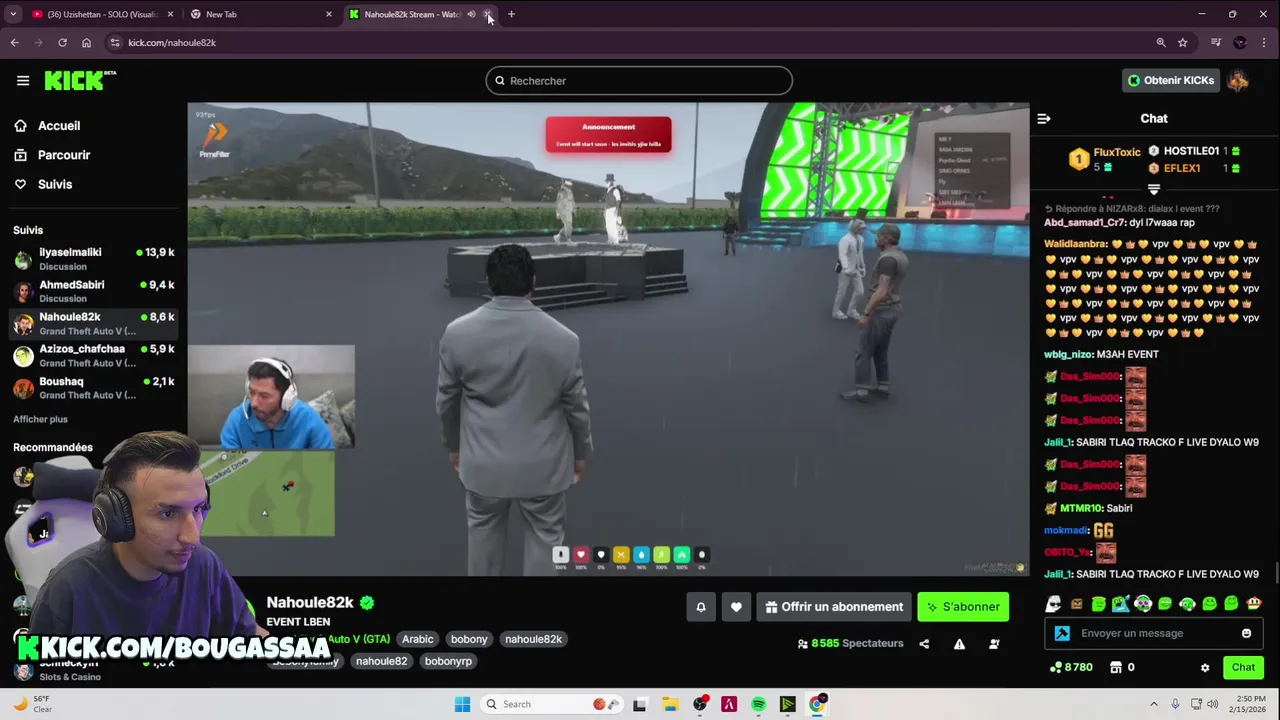The width and height of the screenshot is (1280, 720).
Task: Open FluxToxic's top gifter entry
Action: (1105, 159)
